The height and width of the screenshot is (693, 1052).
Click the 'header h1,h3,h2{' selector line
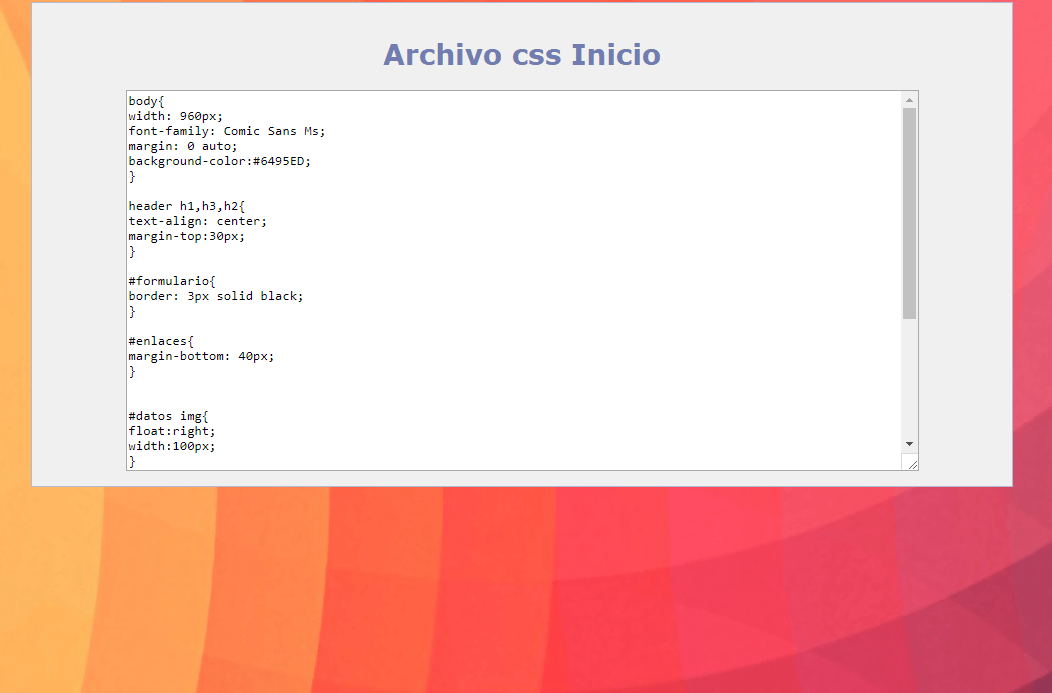pos(186,206)
